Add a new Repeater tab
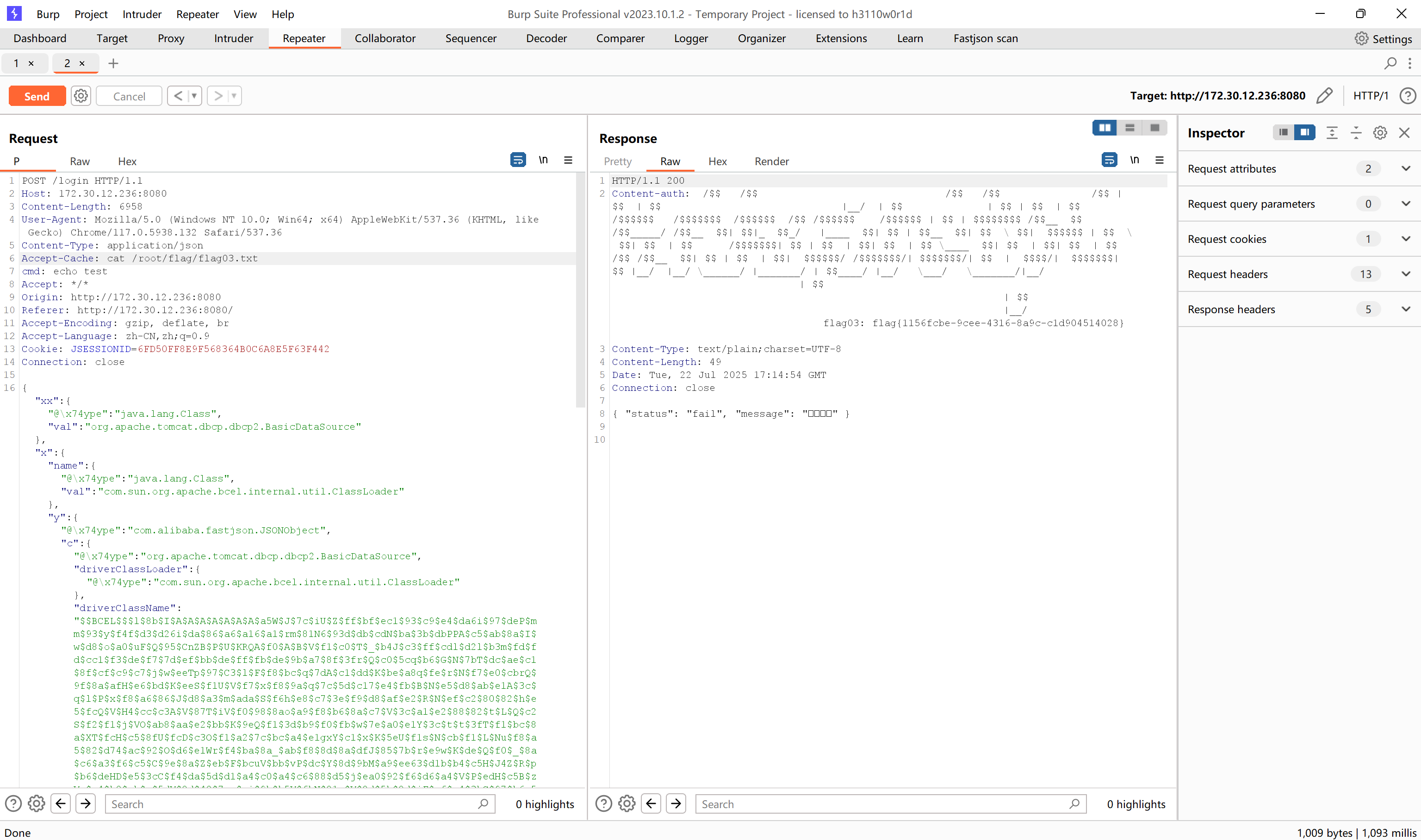 click(x=113, y=63)
